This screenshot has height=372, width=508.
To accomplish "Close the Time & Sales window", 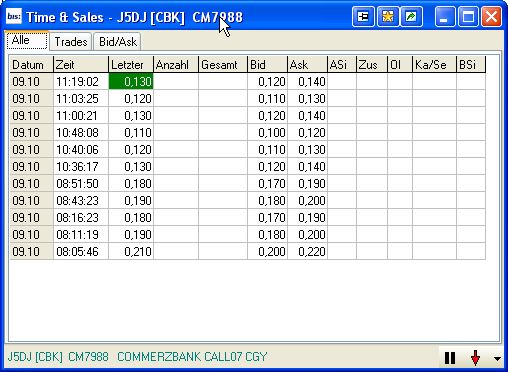I will point(491,16).
